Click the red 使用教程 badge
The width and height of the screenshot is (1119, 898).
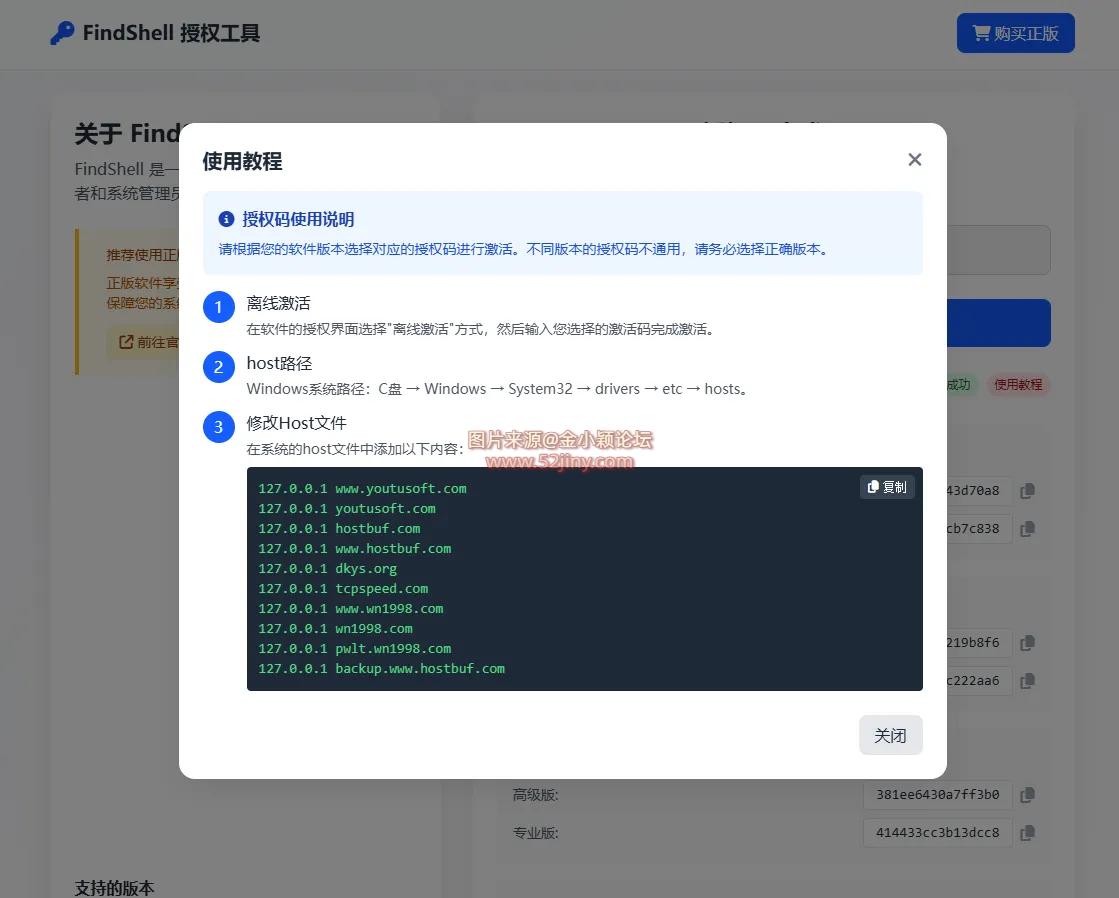pos(1018,384)
